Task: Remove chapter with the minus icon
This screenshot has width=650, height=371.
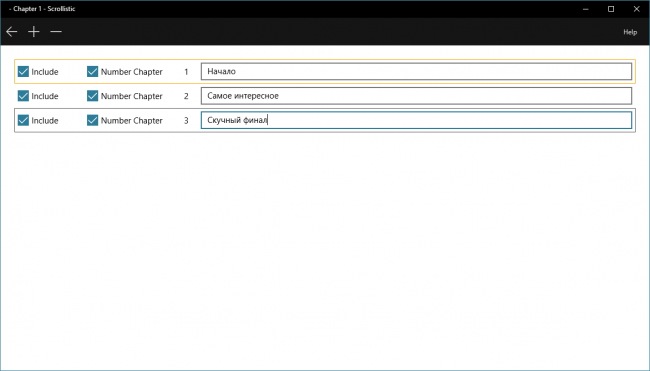Action: click(56, 32)
